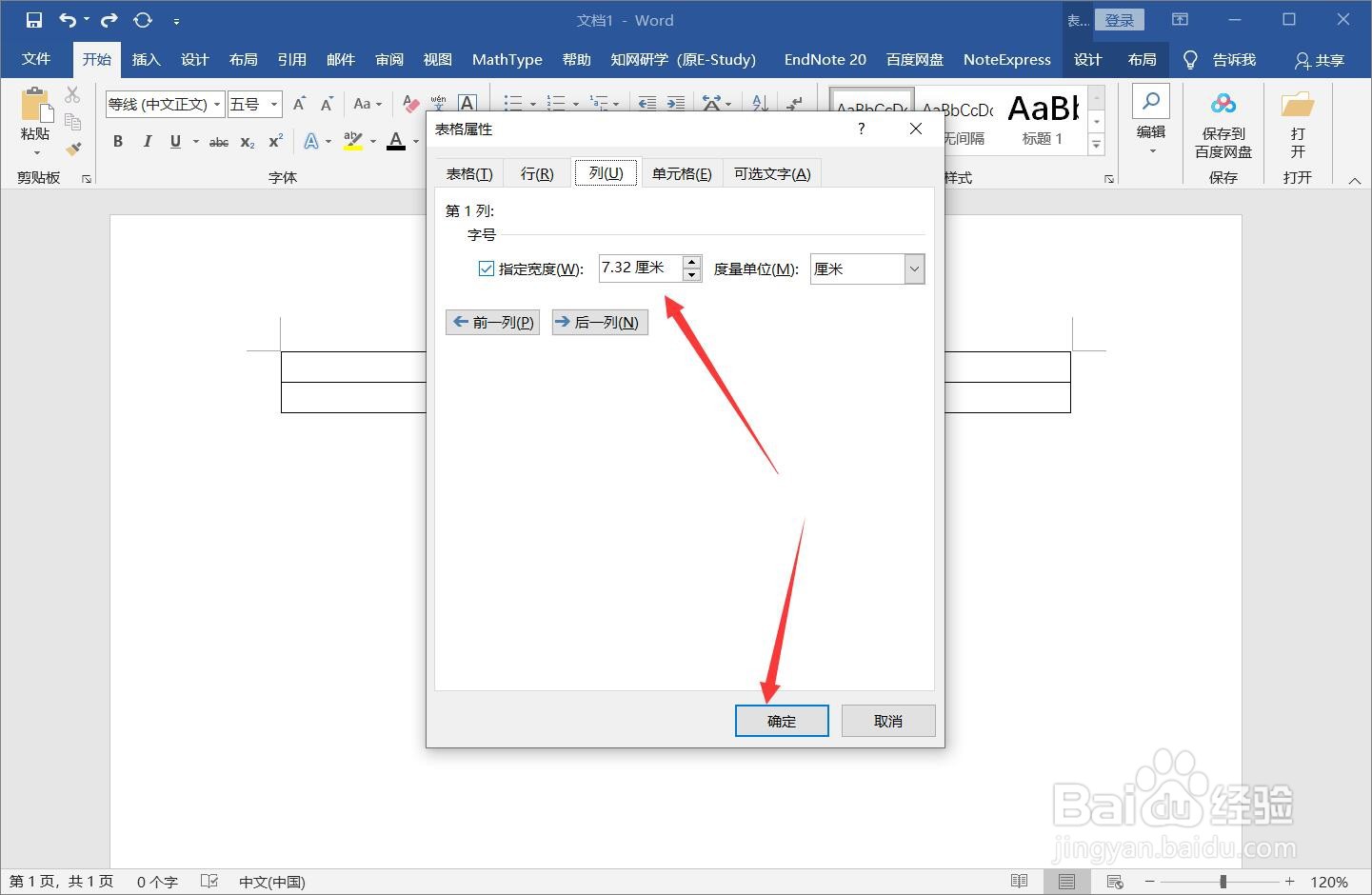Apply superscript formatting
This screenshot has height=895, width=1372.
click(274, 141)
